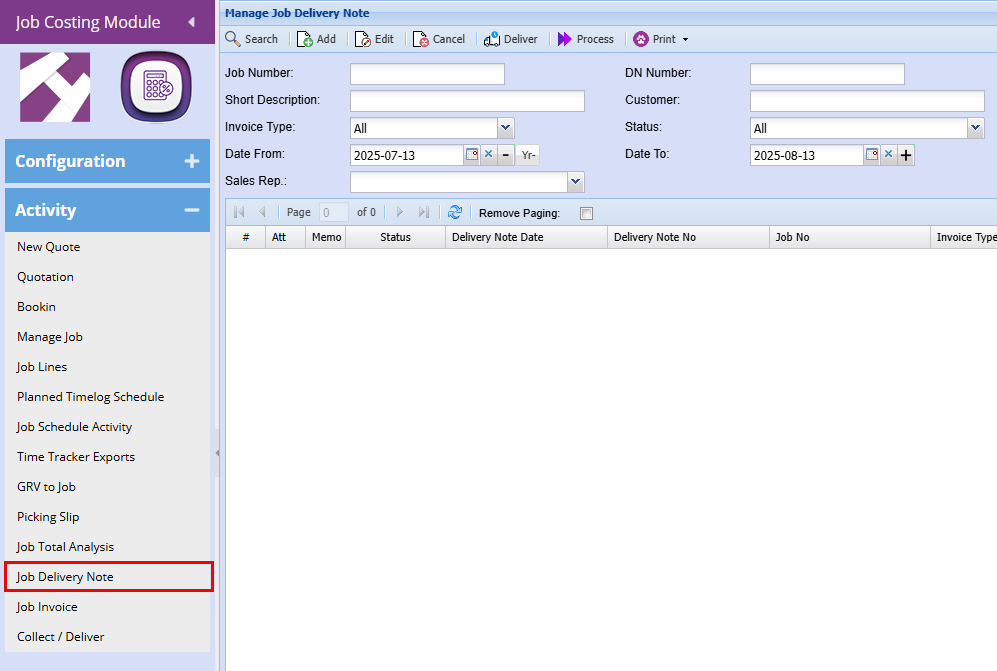This screenshot has height=671, width=997.
Task: Clear the Date From value
Action: pyautogui.click(x=488, y=155)
